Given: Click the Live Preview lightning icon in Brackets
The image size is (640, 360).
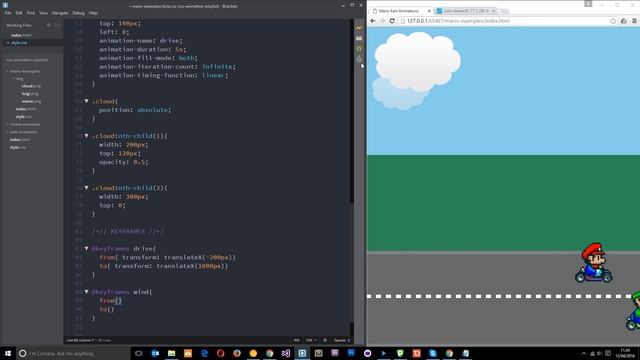Looking at the screenshot, I should pyautogui.click(x=359, y=28).
